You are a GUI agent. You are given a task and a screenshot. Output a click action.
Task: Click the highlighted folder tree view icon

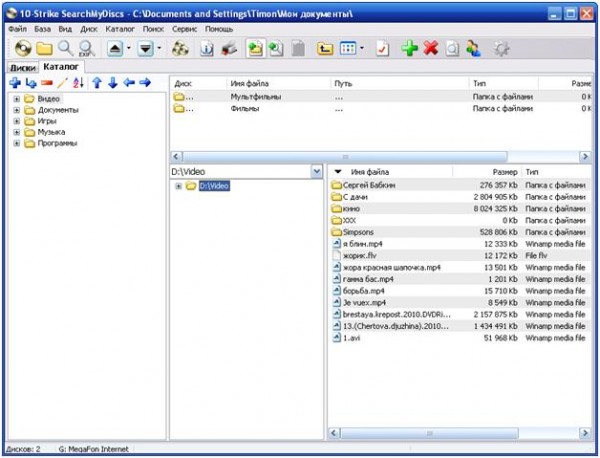click(256, 49)
